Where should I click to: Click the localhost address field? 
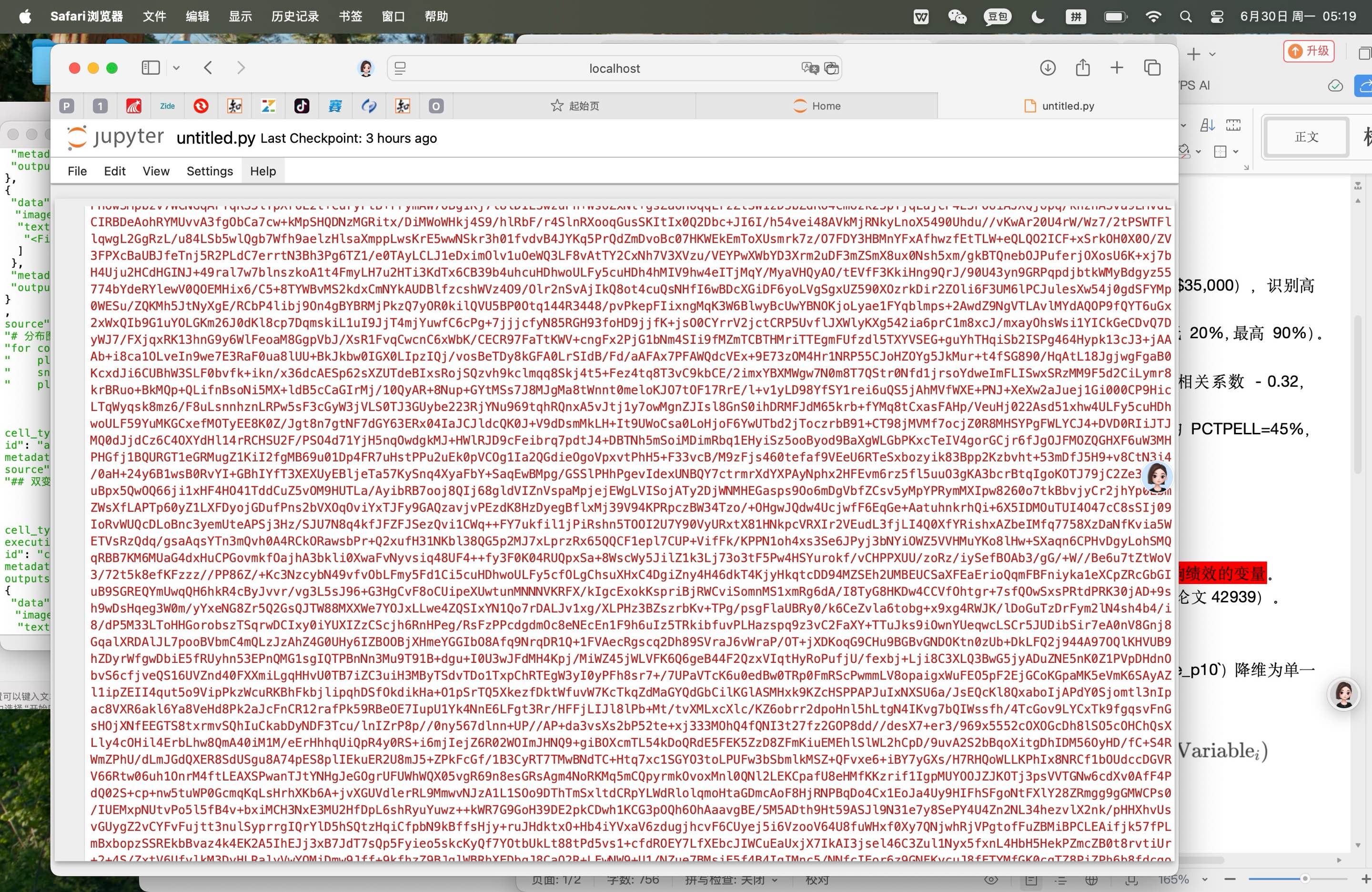coord(614,68)
